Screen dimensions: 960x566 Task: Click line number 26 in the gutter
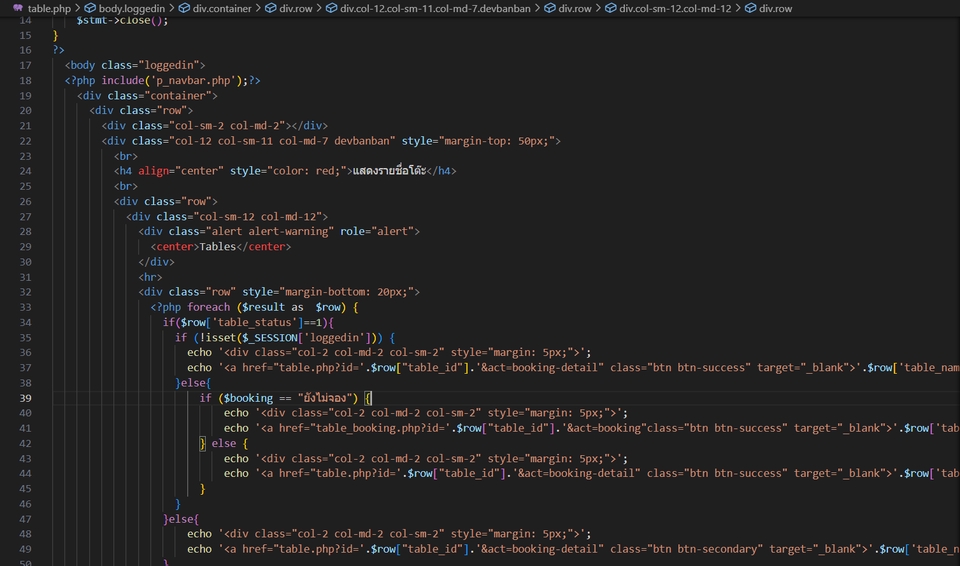(25, 202)
